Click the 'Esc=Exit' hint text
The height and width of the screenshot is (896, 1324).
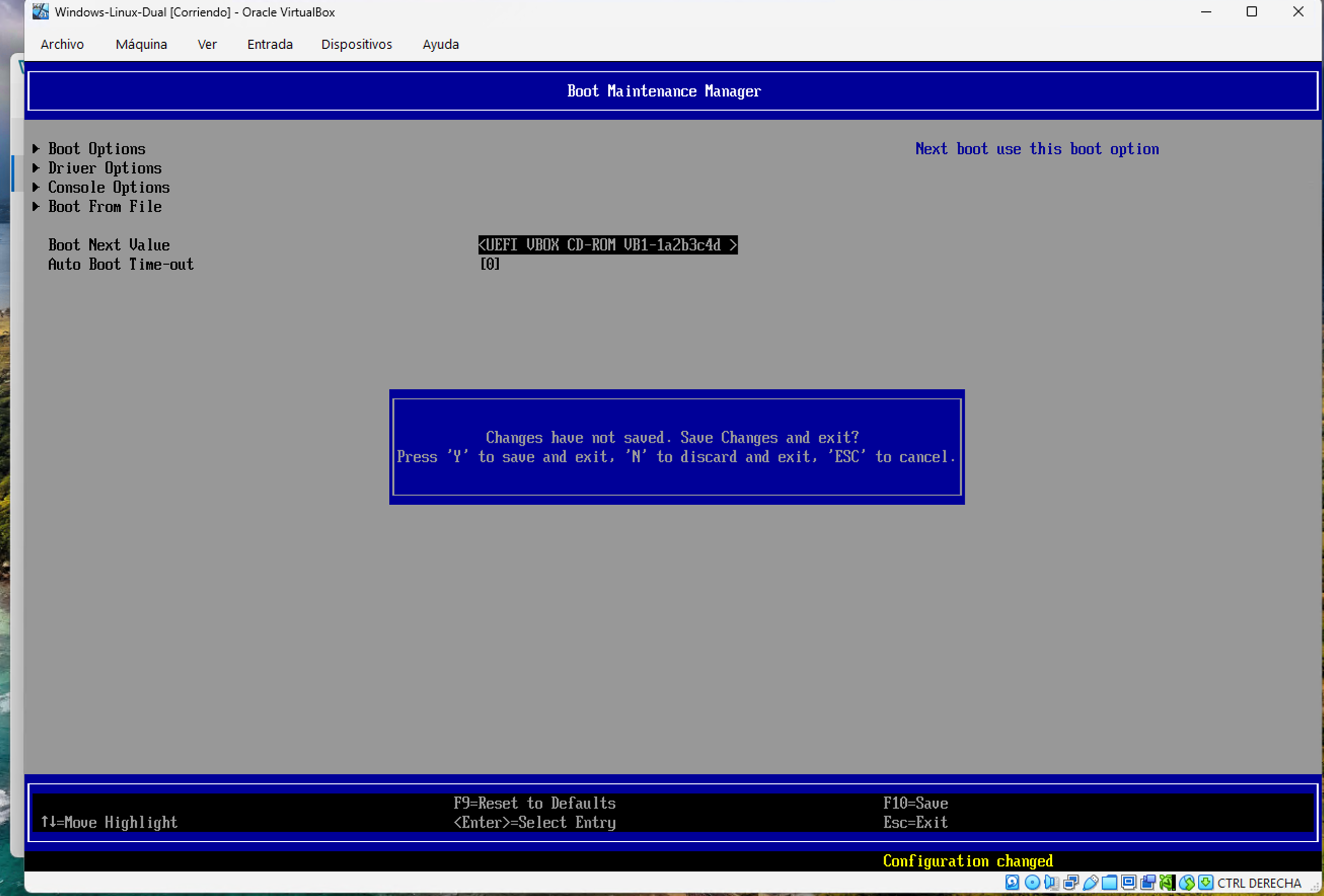tap(915, 823)
